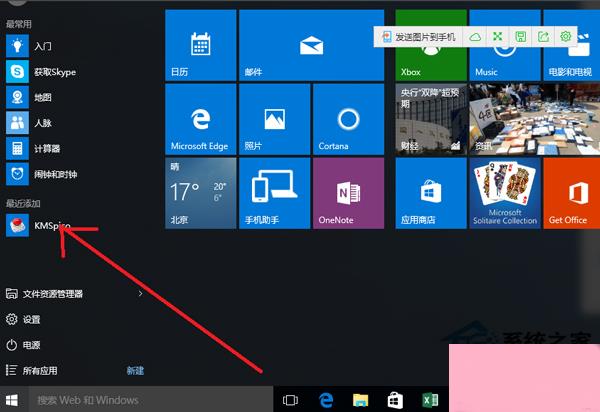Launch Microsoft Solitaire Collection tile

pos(505,193)
